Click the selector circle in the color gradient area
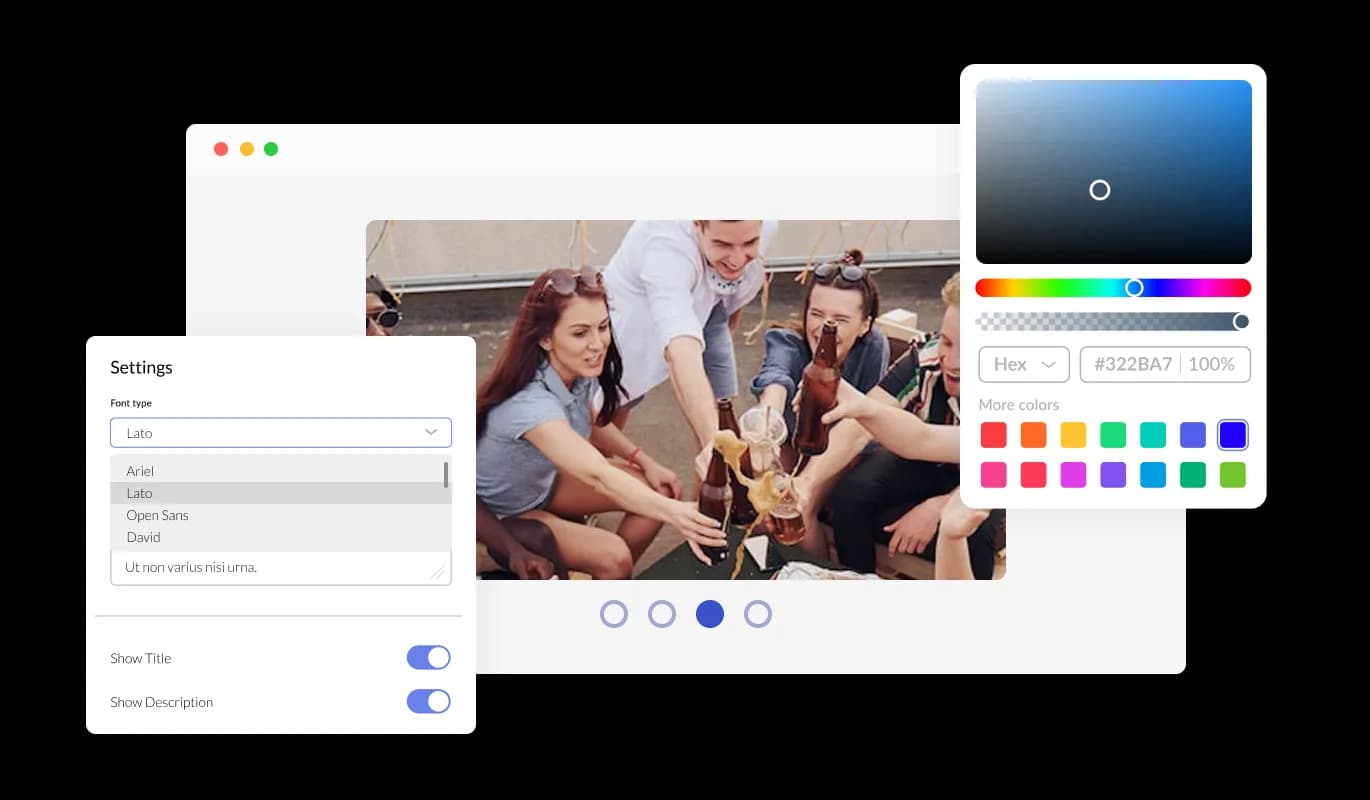The height and width of the screenshot is (800, 1370). coord(1100,189)
